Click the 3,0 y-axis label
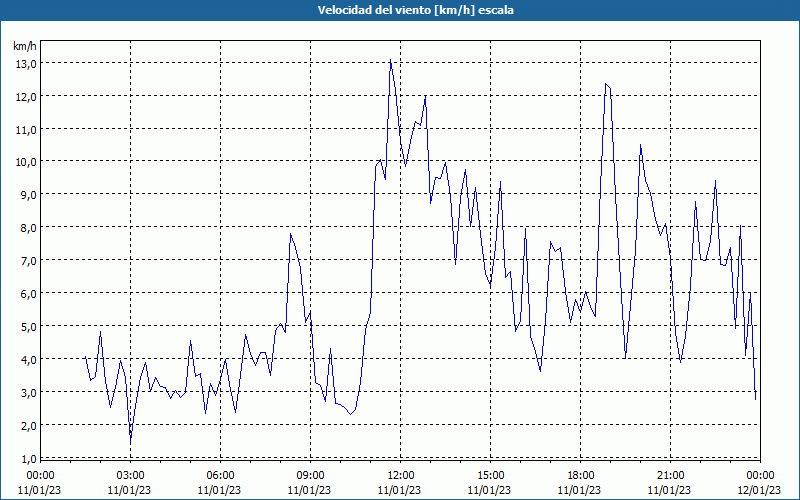This screenshot has height=500, width=800. [29, 393]
